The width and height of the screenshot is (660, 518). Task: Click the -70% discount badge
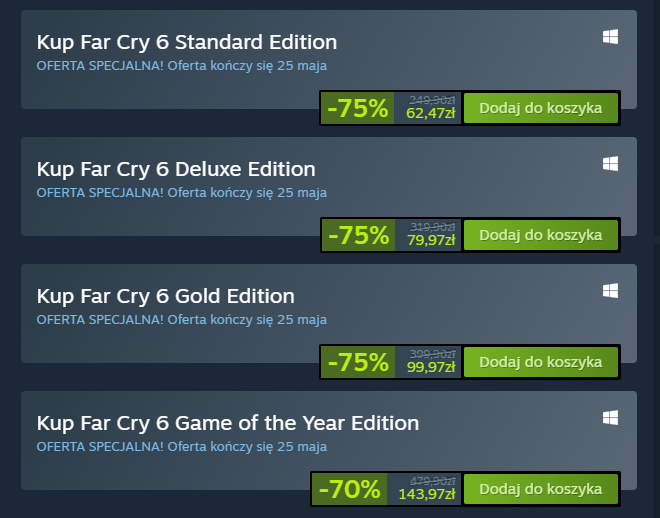click(349, 489)
